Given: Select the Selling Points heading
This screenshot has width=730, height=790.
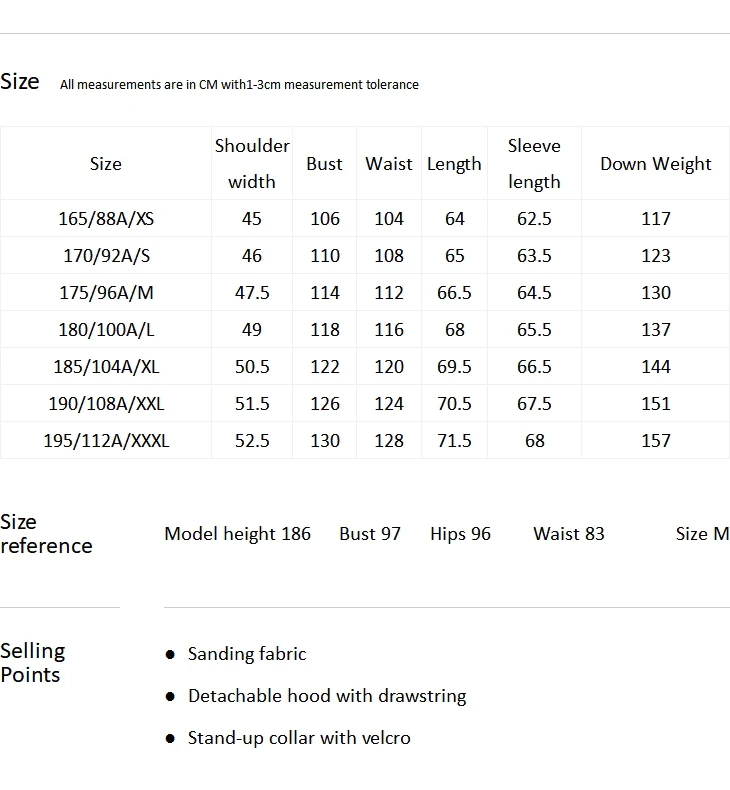Looking at the screenshot, I should (33, 663).
